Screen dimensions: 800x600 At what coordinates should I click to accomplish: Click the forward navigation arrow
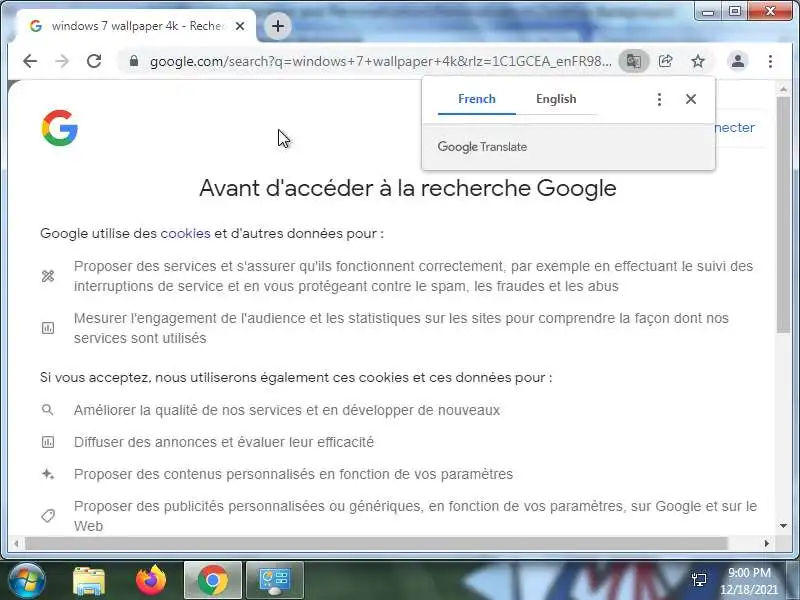62,61
